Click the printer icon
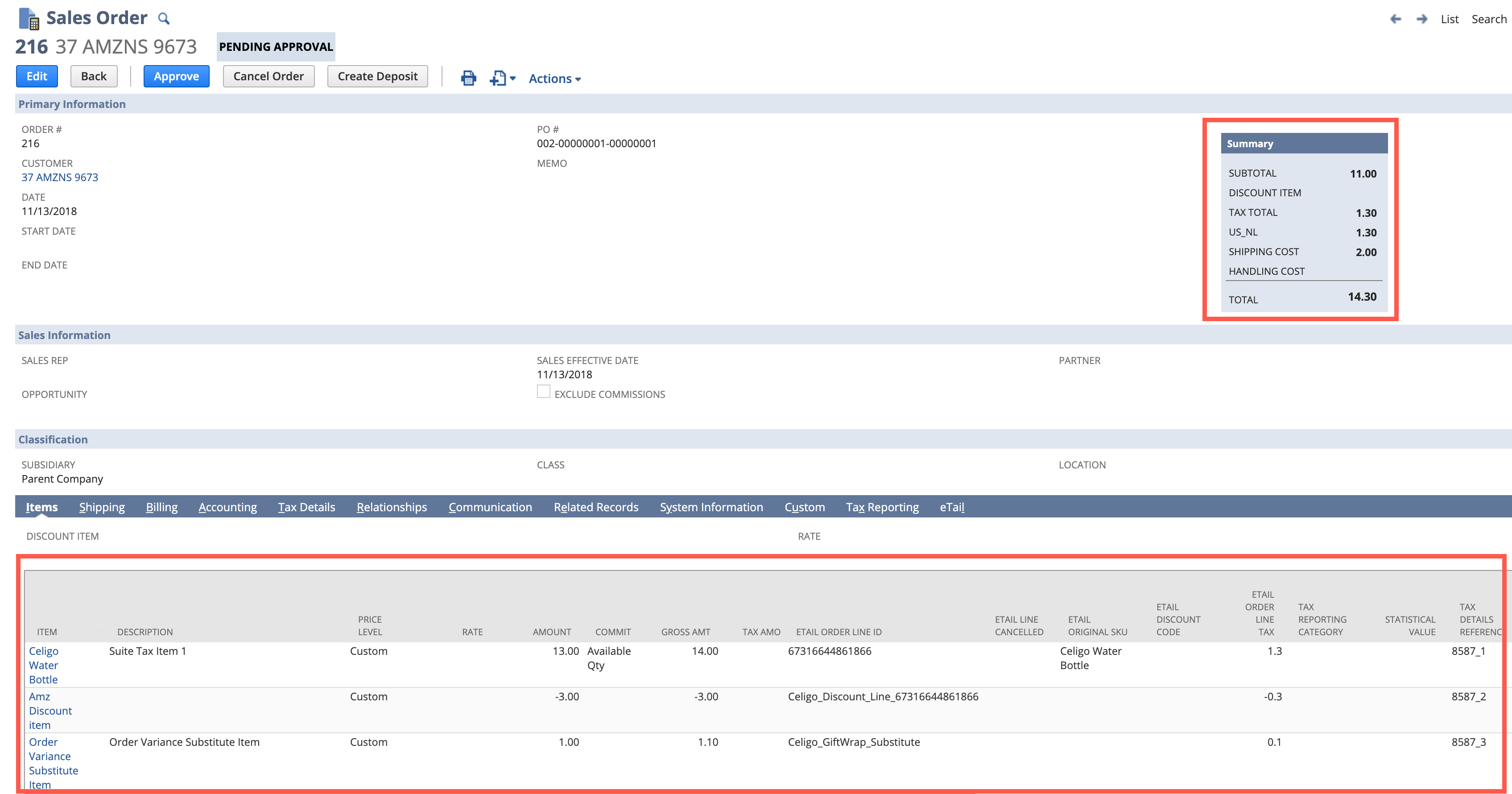The image size is (1512, 794). click(468, 78)
